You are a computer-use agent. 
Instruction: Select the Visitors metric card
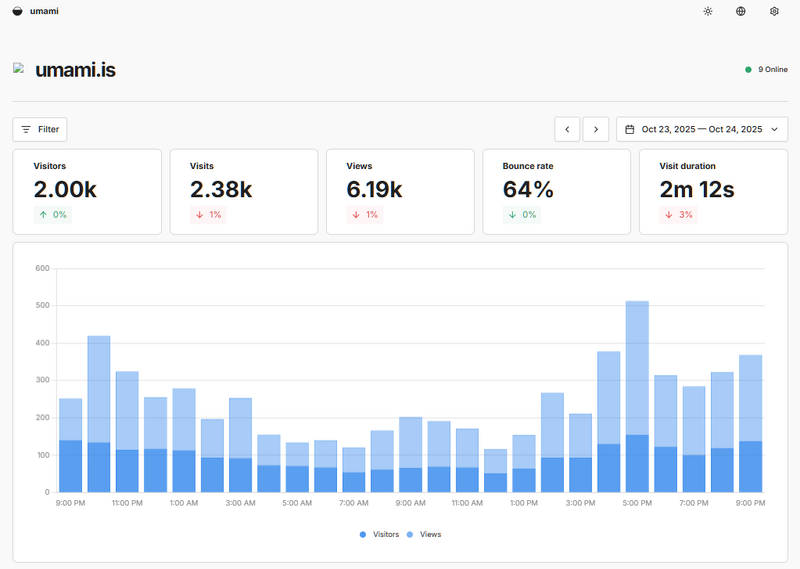[x=87, y=192]
